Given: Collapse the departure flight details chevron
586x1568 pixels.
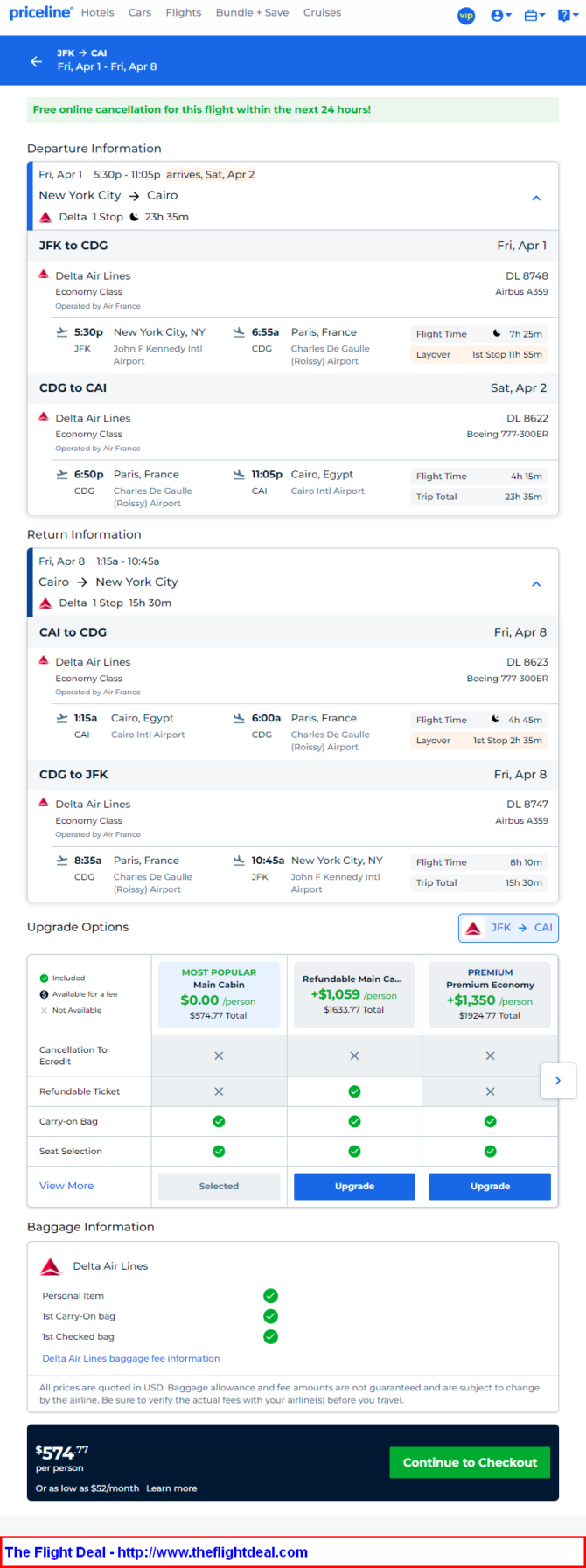Looking at the screenshot, I should coord(536,198).
